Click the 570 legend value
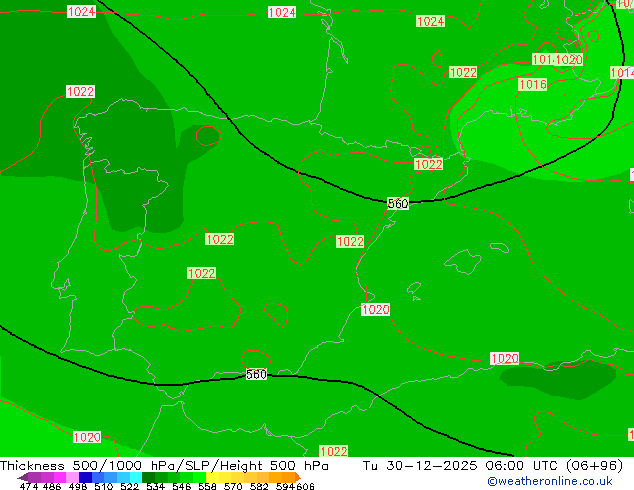 pos(233,486)
